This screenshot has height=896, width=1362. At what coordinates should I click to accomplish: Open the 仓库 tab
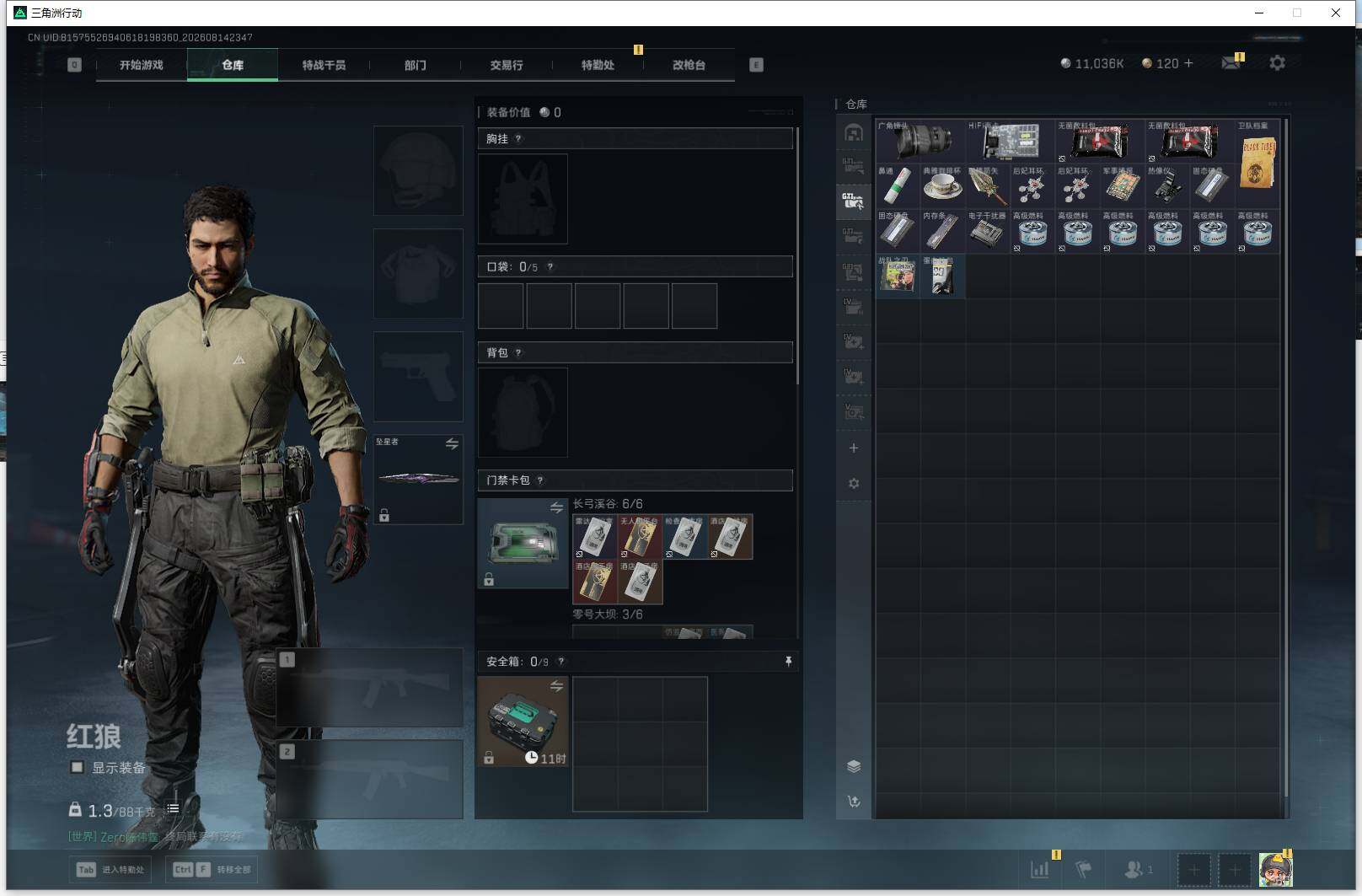(233, 65)
